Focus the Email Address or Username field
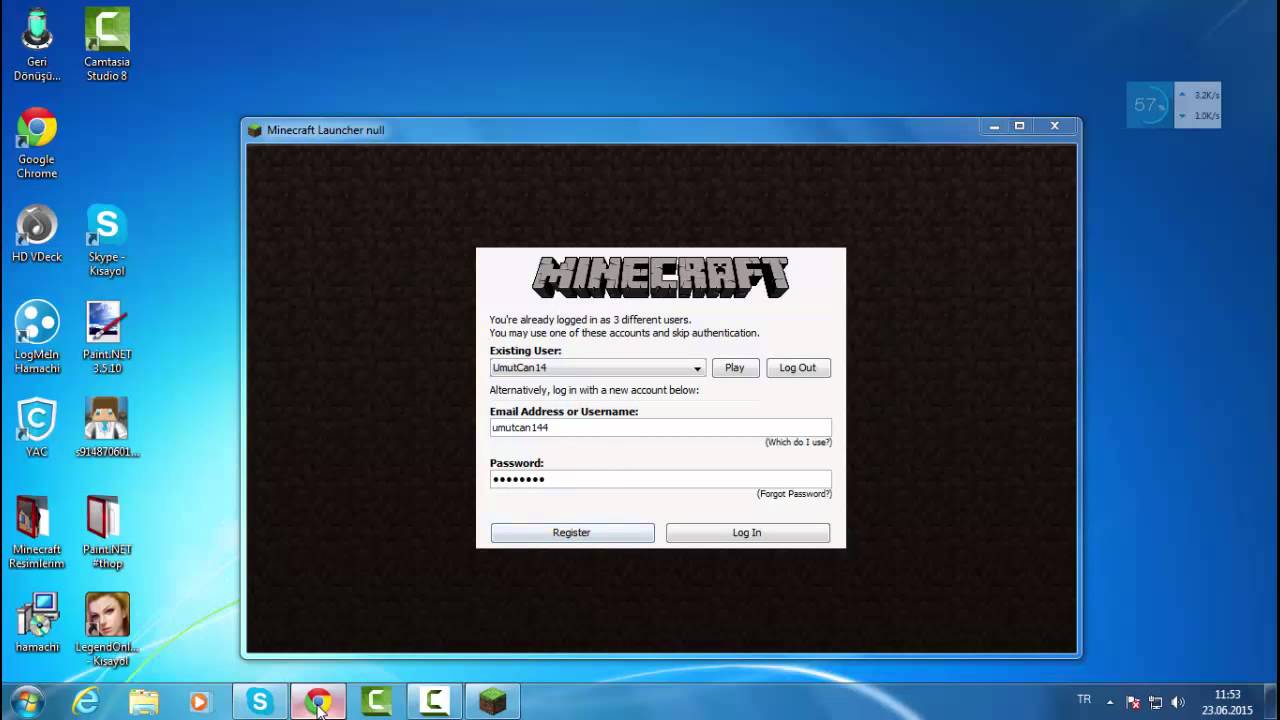 660,427
